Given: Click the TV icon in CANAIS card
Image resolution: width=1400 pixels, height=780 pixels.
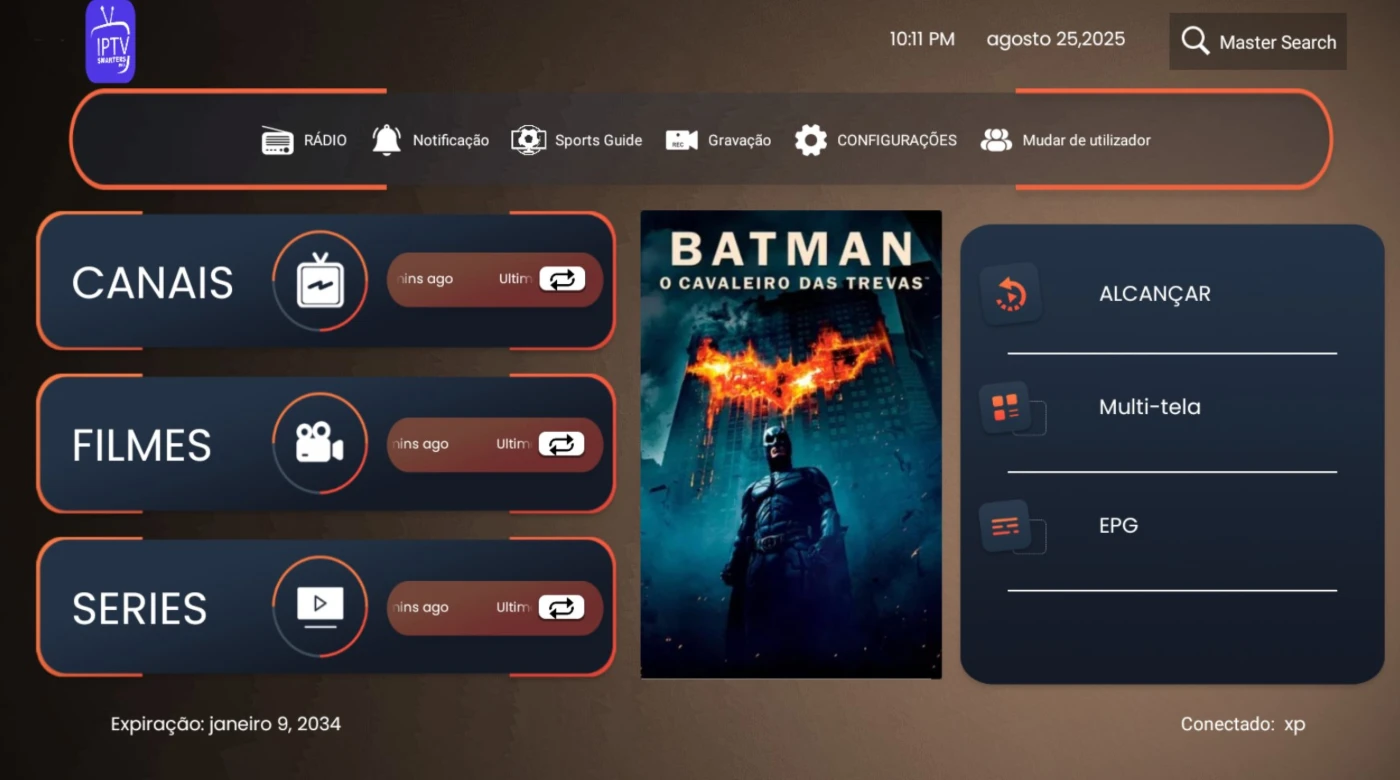Looking at the screenshot, I should pyautogui.click(x=320, y=281).
